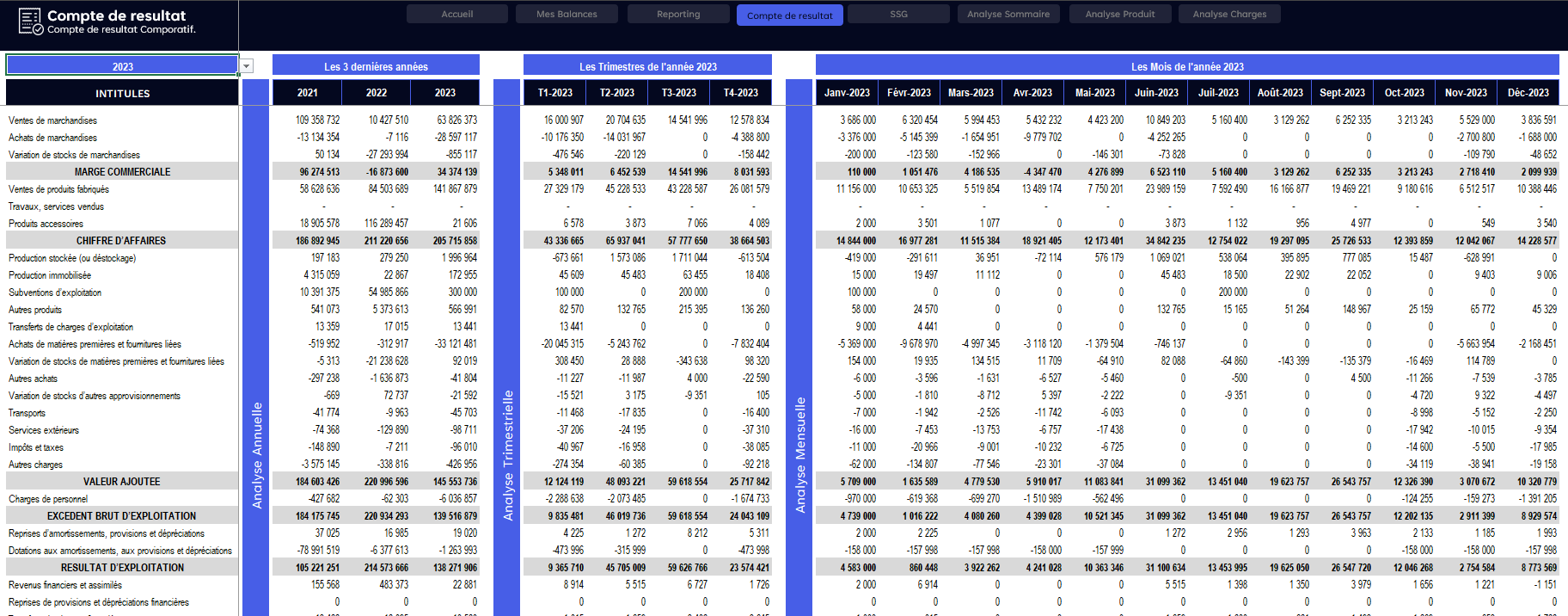
Task: Select the Mai-2023 month header
Action: [x=1094, y=92]
